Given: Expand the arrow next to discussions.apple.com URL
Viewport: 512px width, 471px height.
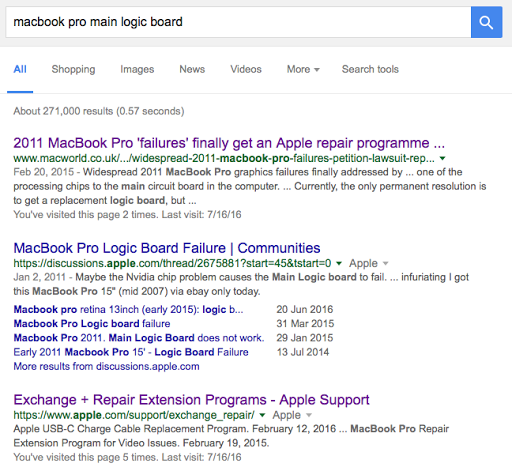Looking at the screenshot, I should click(339, 263).
